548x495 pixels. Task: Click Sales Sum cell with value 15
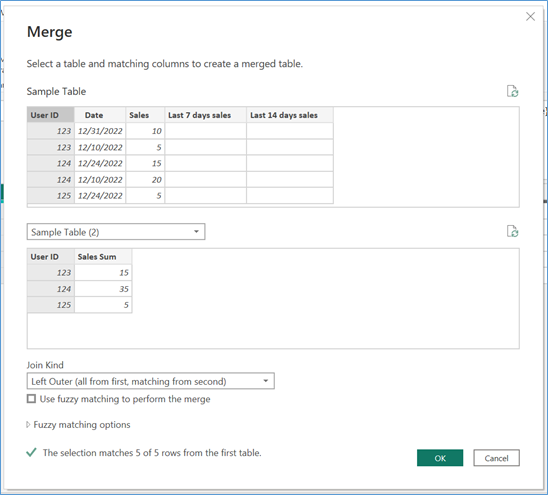103,273
